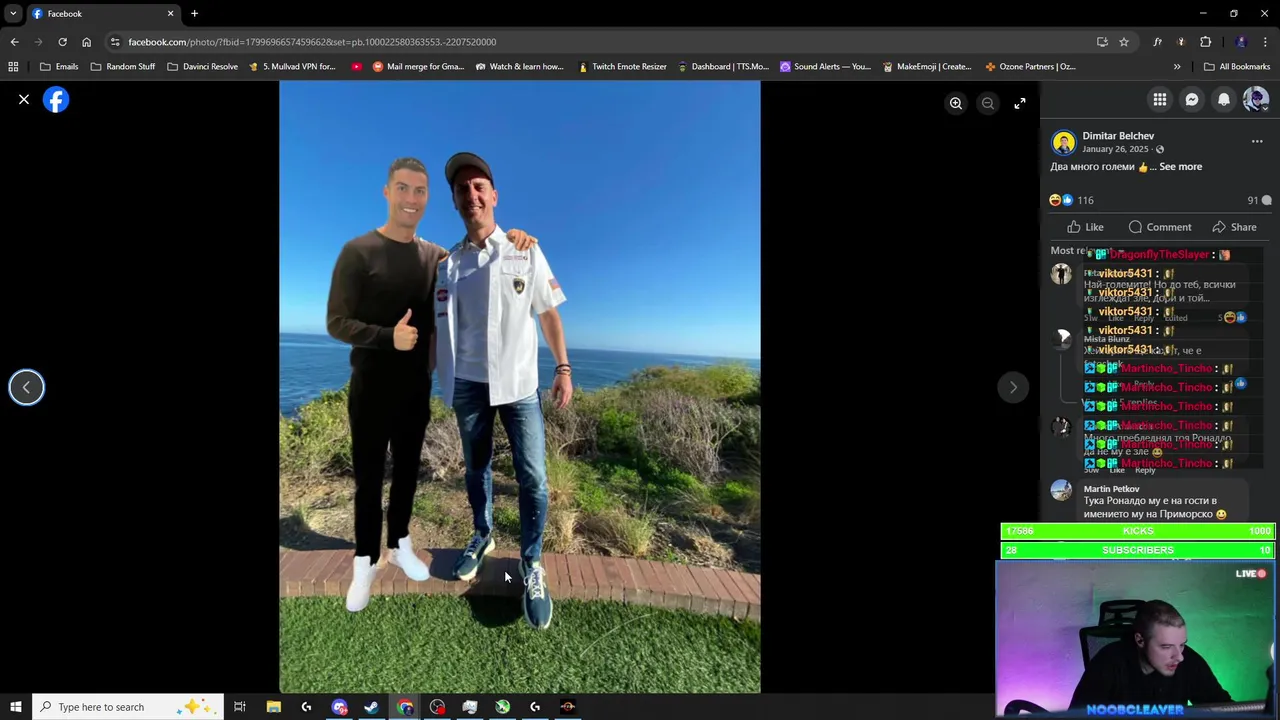The image size is (1280, 720).
Task: Open the Facebook notifications bell
Action: [1224, 99]
